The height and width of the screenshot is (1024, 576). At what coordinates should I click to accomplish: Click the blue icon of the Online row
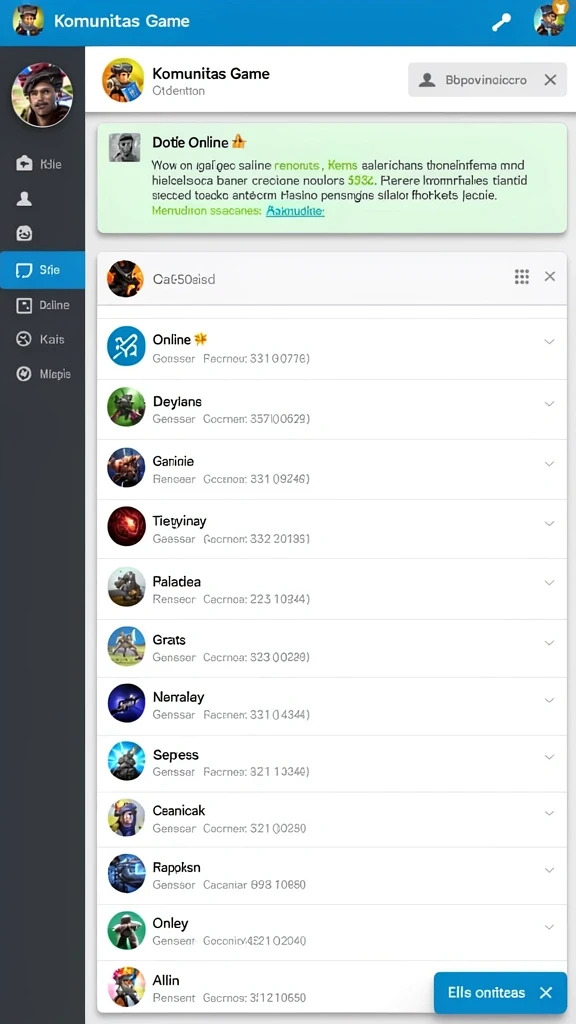point(126,346)
